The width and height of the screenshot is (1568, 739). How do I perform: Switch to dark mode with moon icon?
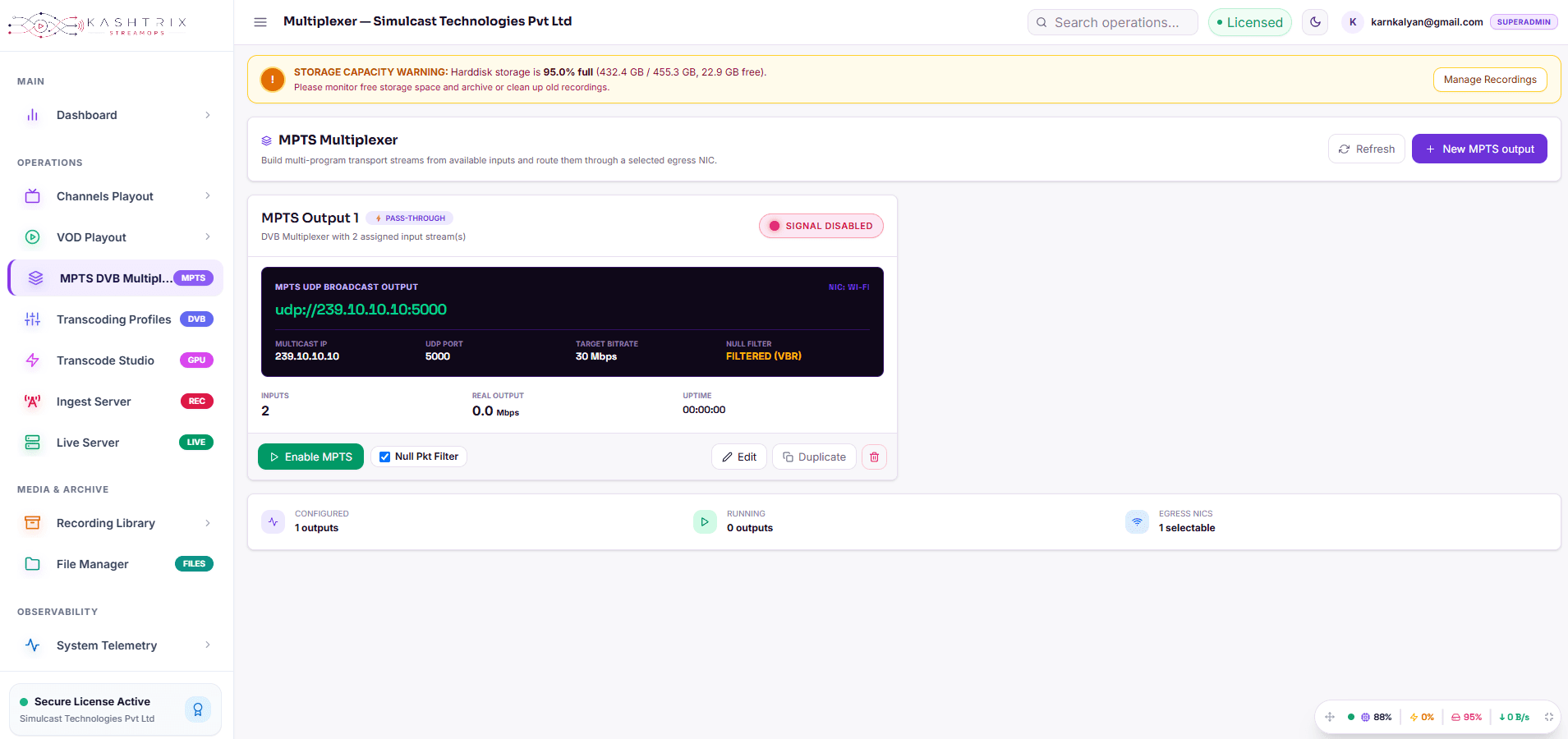coord(1315,22)
